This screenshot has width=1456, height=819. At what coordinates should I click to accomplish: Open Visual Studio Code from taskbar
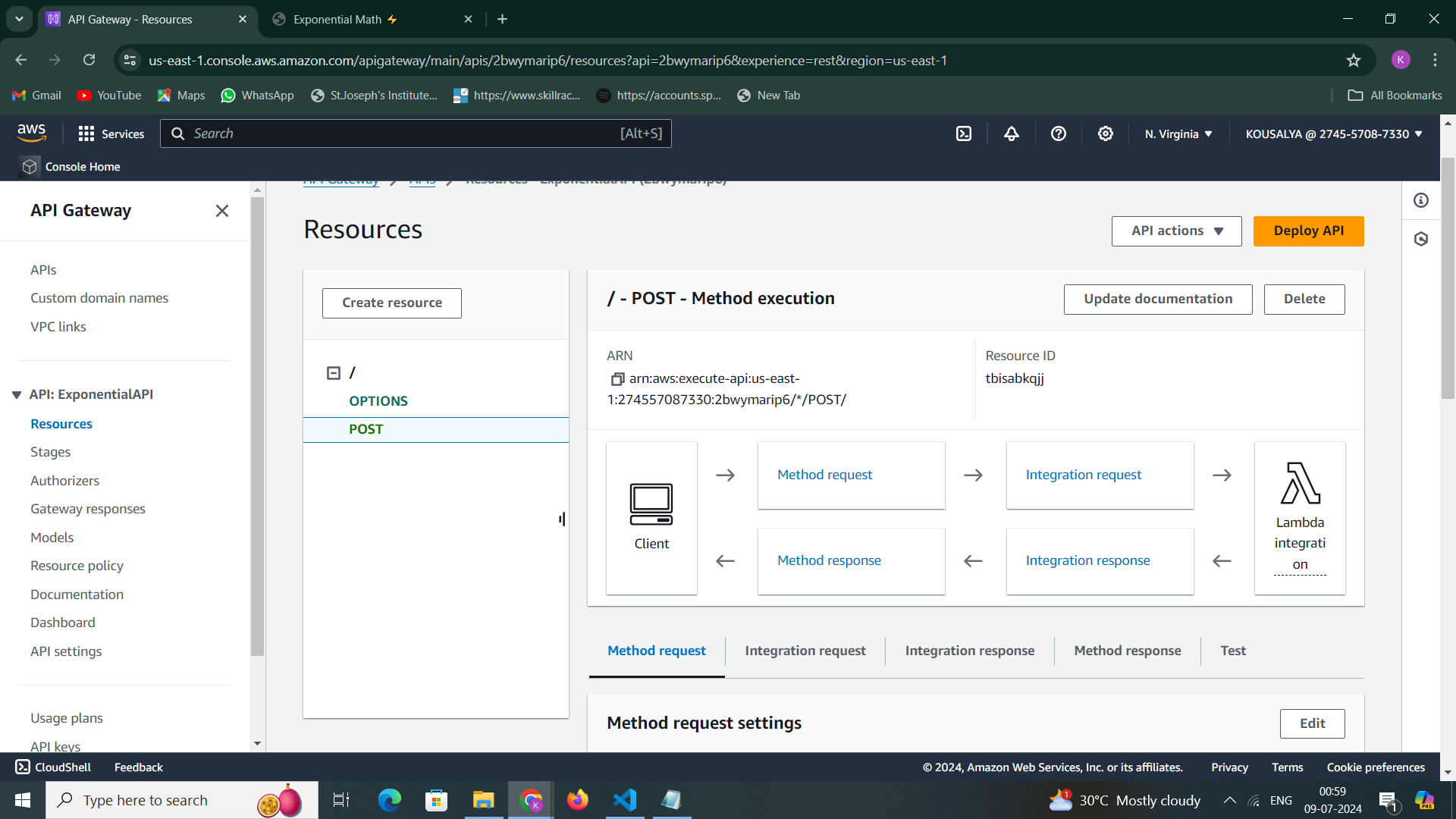[x=625, y=800]
